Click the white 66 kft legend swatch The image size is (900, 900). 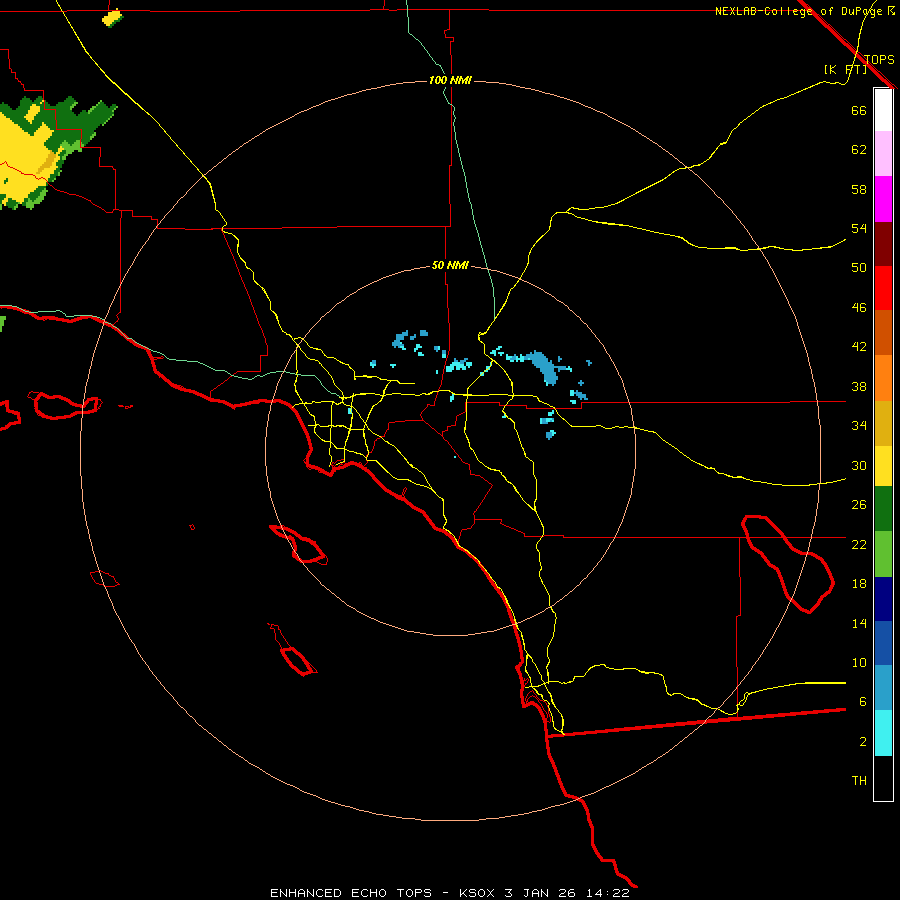click(x=883, y=110)
